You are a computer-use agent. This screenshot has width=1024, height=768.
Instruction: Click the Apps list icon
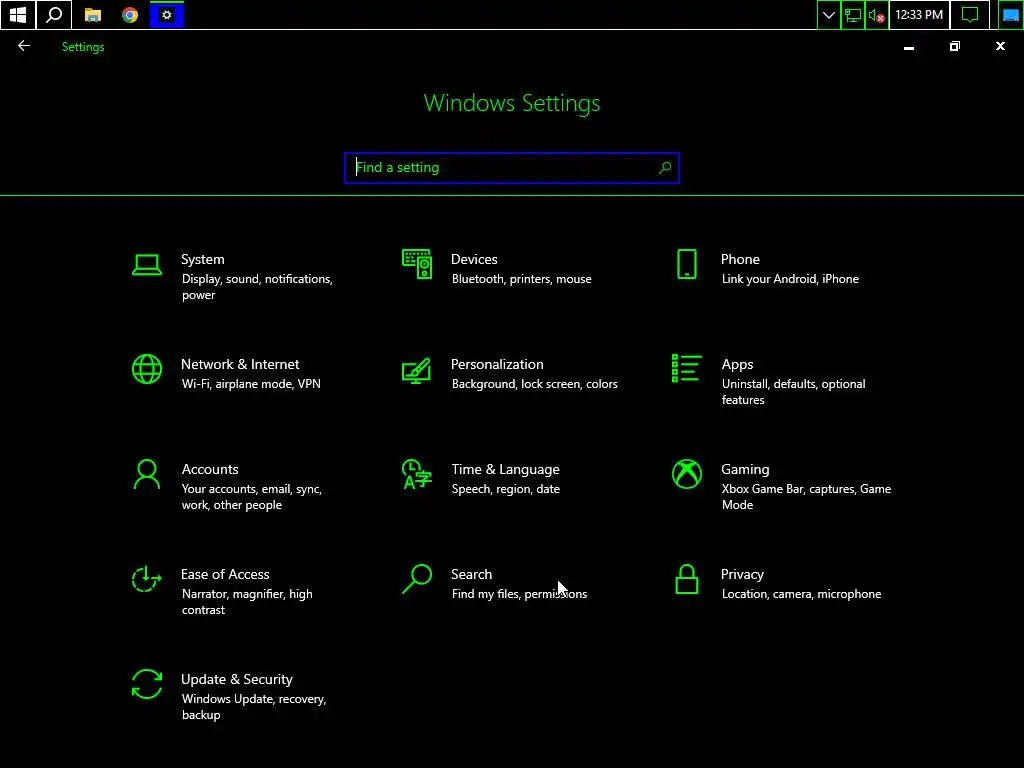tap(686, 368)
